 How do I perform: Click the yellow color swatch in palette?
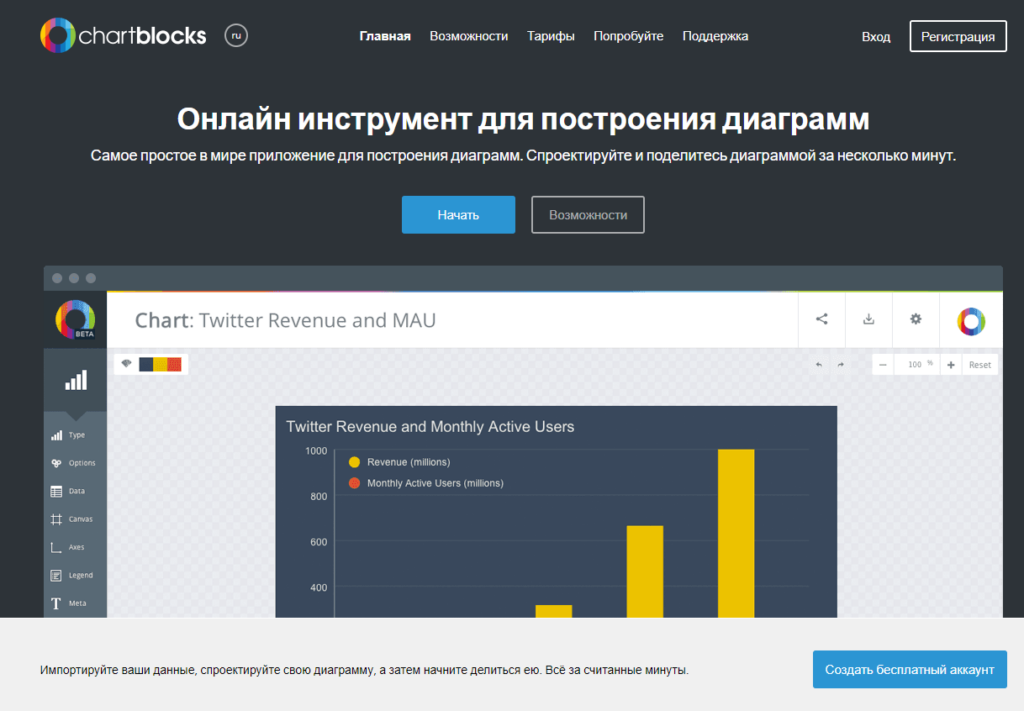tap(160, 364)
